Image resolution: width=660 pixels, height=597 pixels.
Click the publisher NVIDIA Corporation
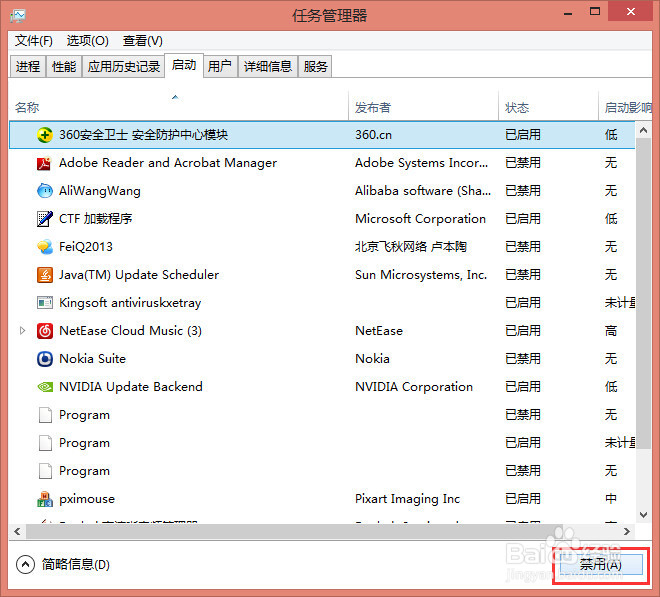click(x=414, y=386)
